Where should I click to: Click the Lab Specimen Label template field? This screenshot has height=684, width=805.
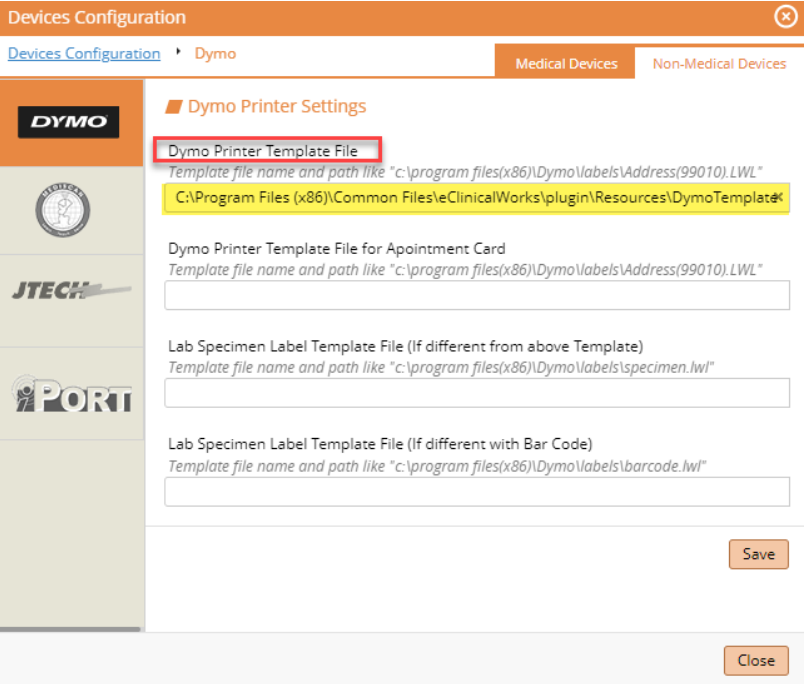click(476, 393)
